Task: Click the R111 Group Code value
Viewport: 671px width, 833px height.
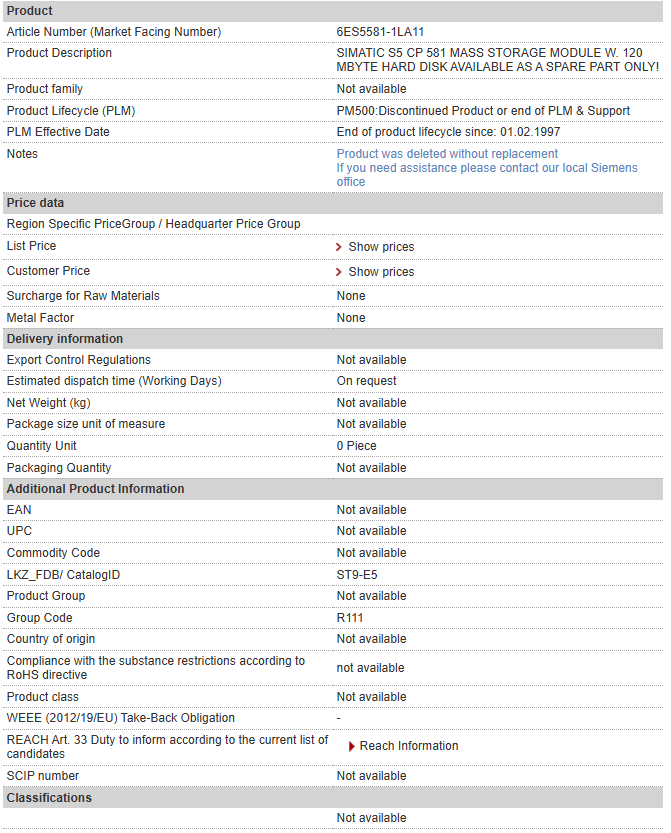Action: coord(350,618)
